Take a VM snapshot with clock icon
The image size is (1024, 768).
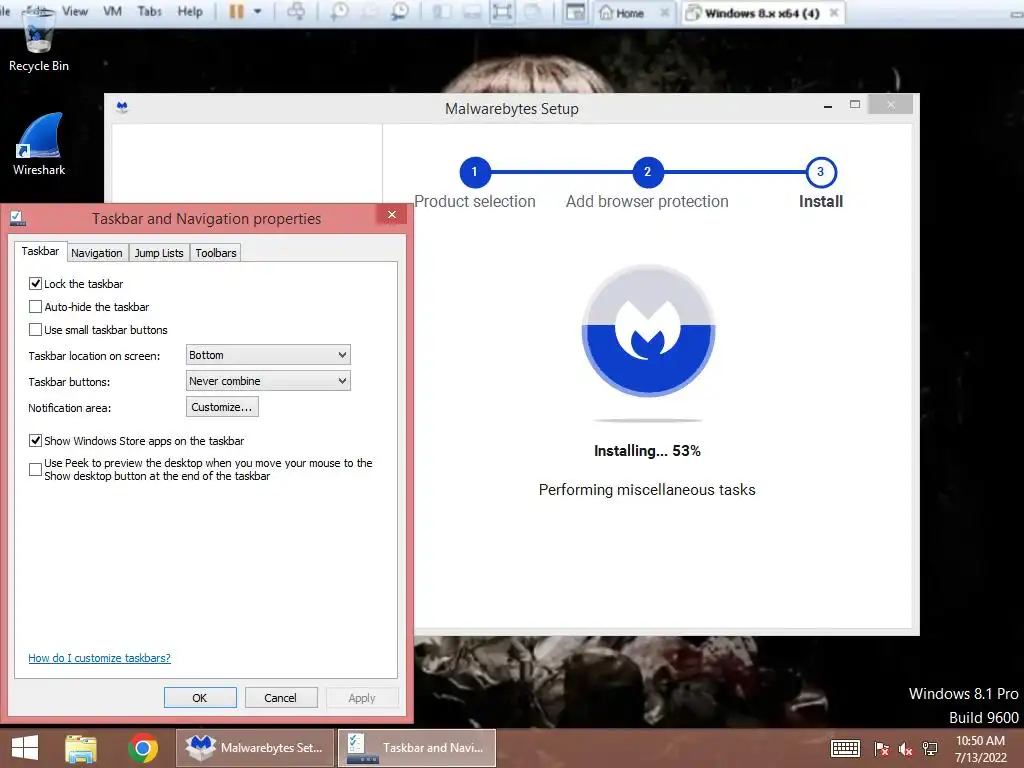coord(339,12)
